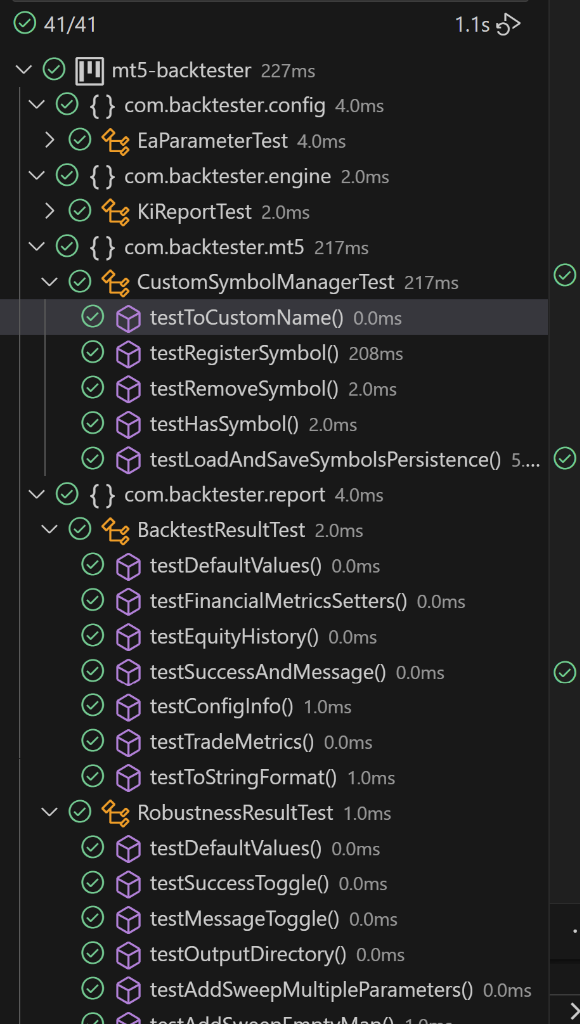Select the testConfigInfo() label
This screenshot has width=580, height=1024.
click(x=221, y=707)
